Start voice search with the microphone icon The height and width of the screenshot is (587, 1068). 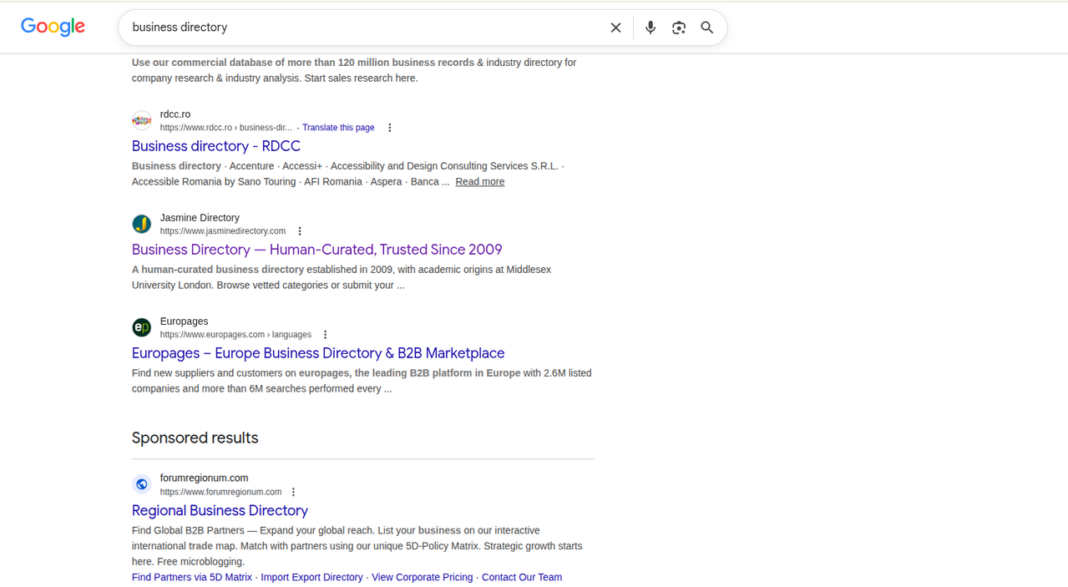(x=650, y=27)
